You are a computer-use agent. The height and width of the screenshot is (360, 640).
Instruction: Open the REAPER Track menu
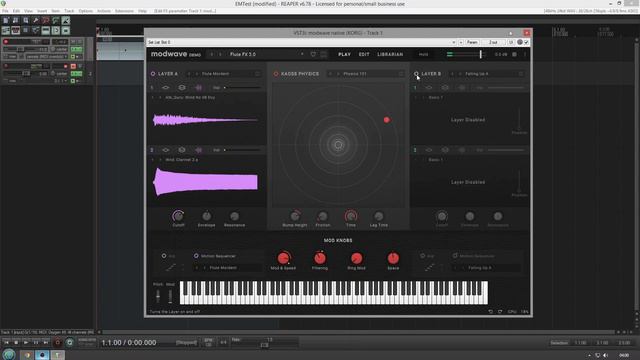69,11
